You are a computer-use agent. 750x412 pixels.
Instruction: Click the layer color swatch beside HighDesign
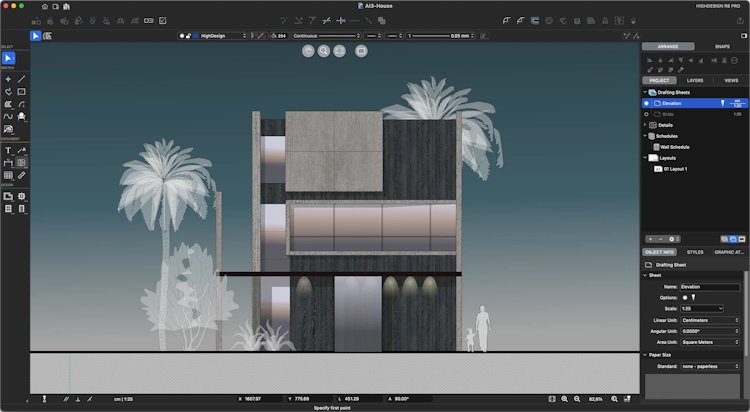(195, 35)
